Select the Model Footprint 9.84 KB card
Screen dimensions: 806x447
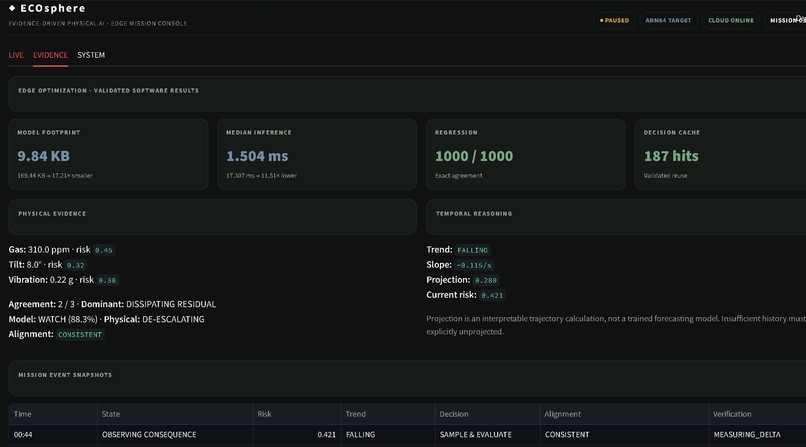coord(108,155)
